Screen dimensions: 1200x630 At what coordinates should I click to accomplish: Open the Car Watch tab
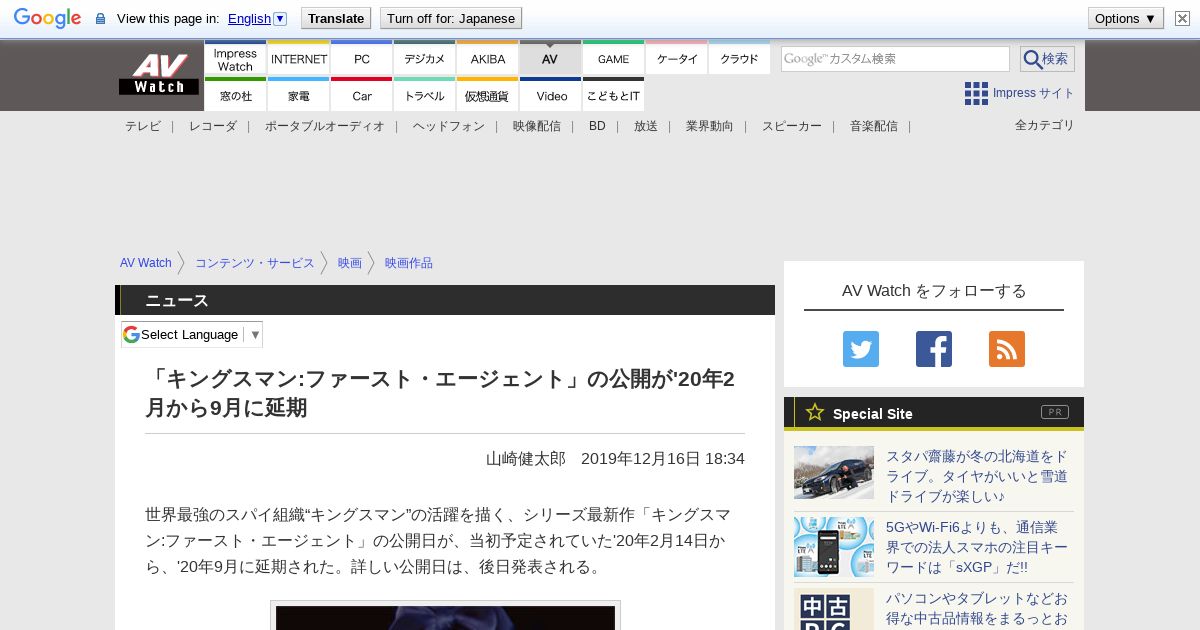pyautogui.click(x=361, y=95)
